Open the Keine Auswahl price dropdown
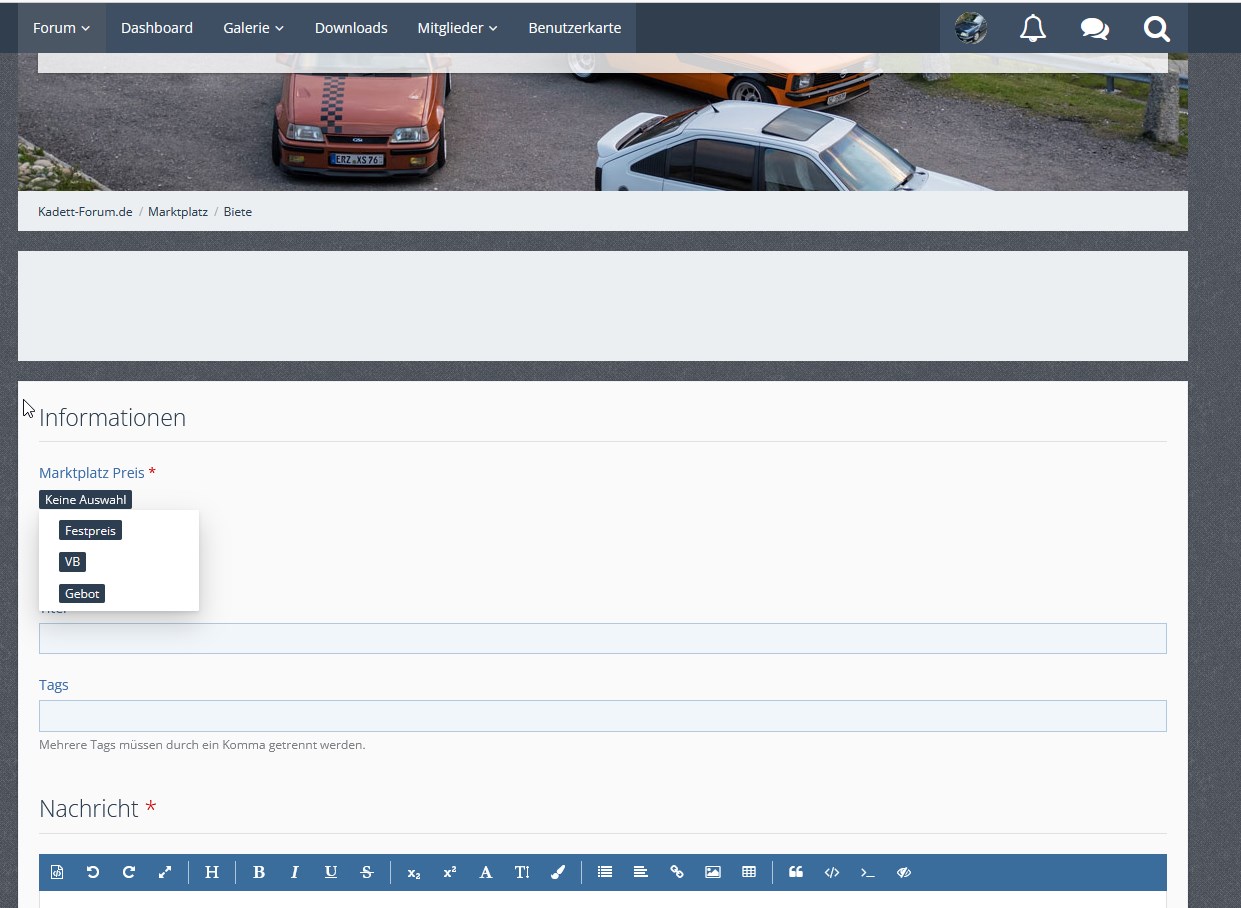This screenshot has height=908, width=1241. pyautogui.click(x=85, y=499)
